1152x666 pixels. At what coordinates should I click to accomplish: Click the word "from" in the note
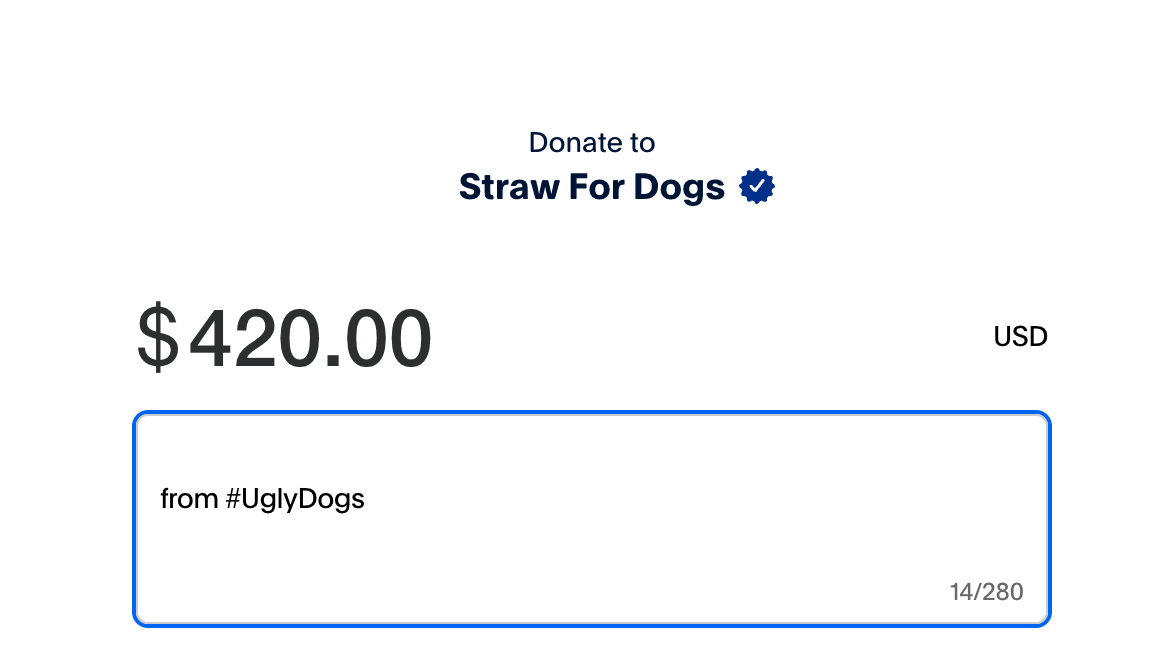coord(189,499)
